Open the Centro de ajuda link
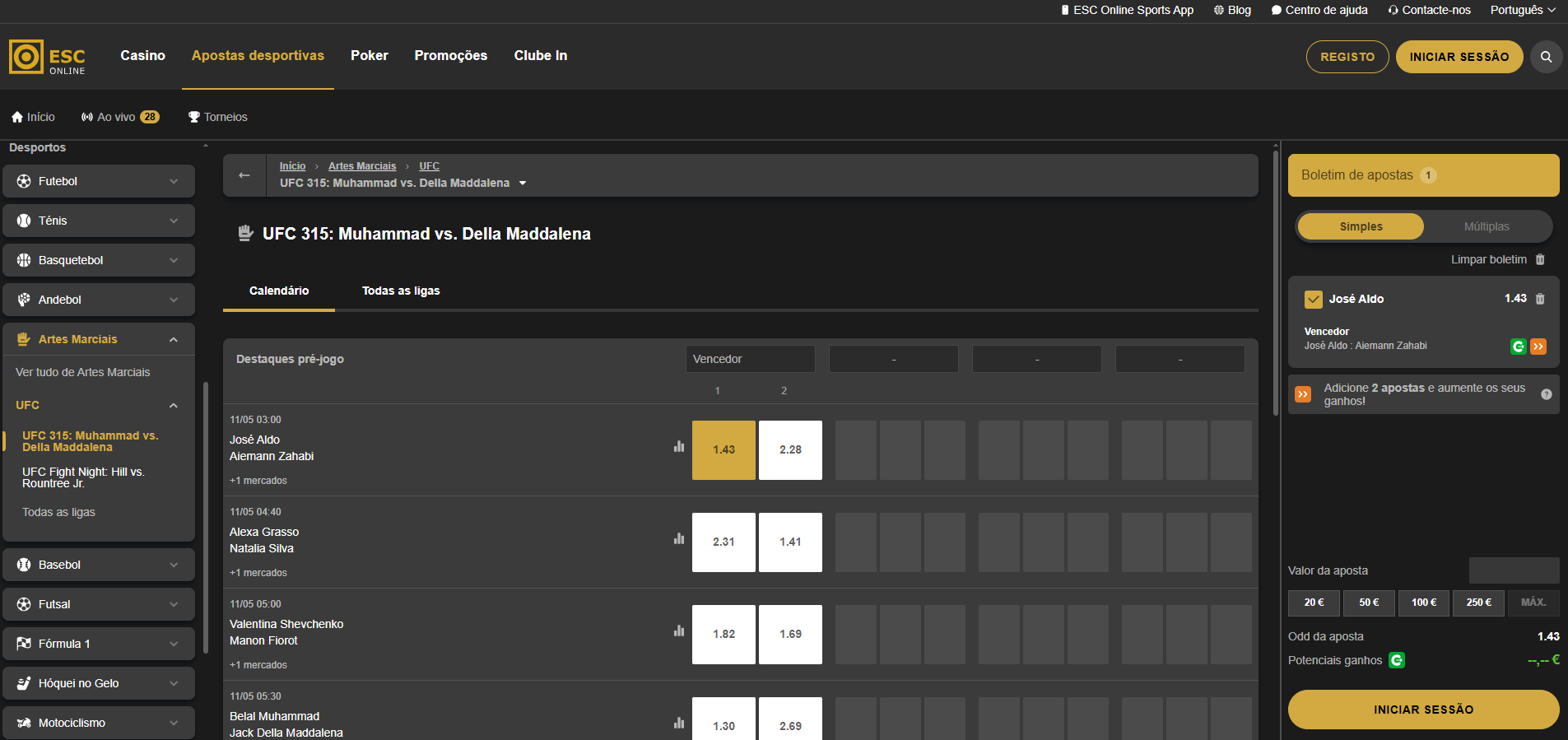 click(x=1319, y=10)
